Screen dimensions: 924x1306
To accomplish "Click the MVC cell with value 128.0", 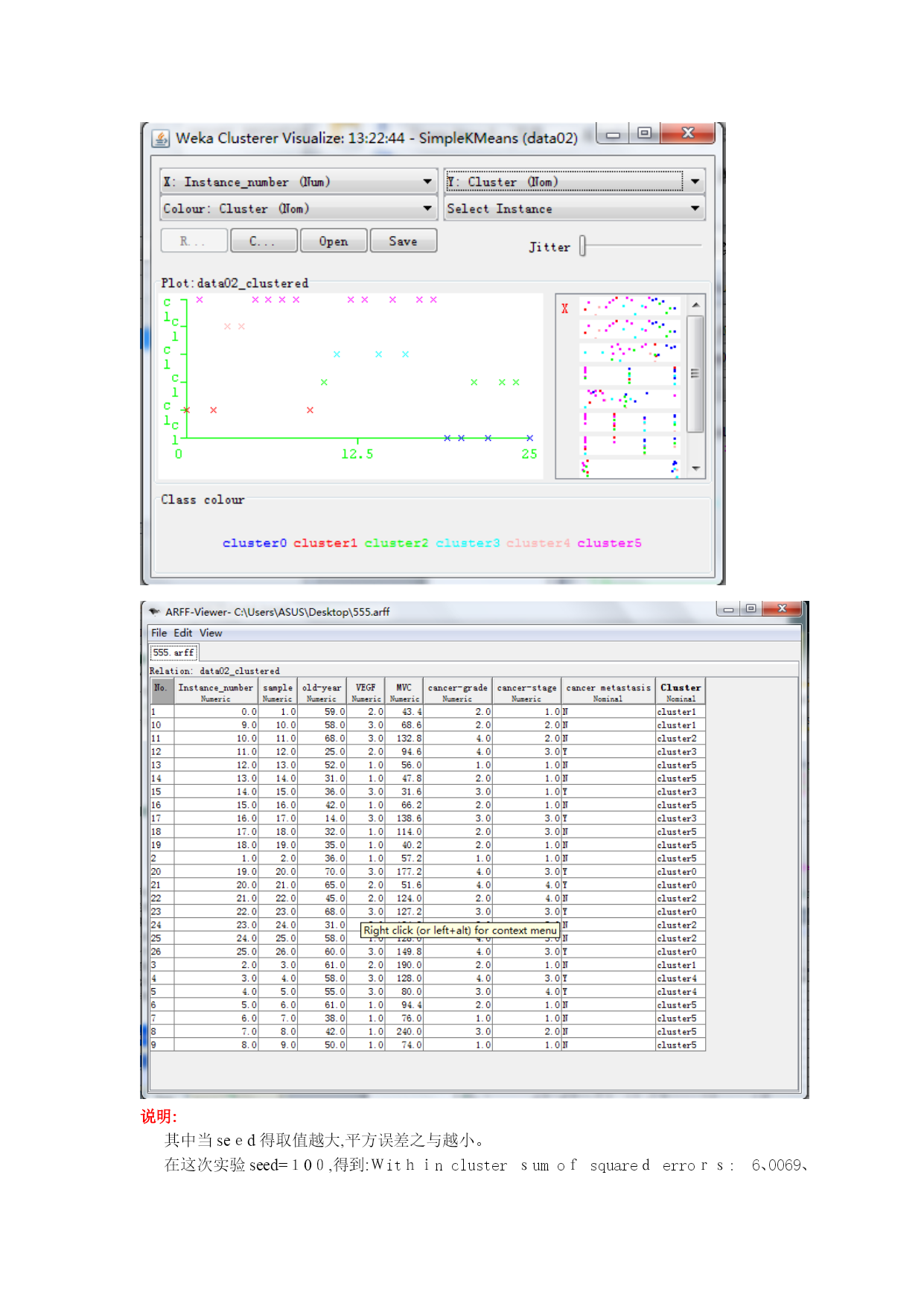I will point(404,978).
